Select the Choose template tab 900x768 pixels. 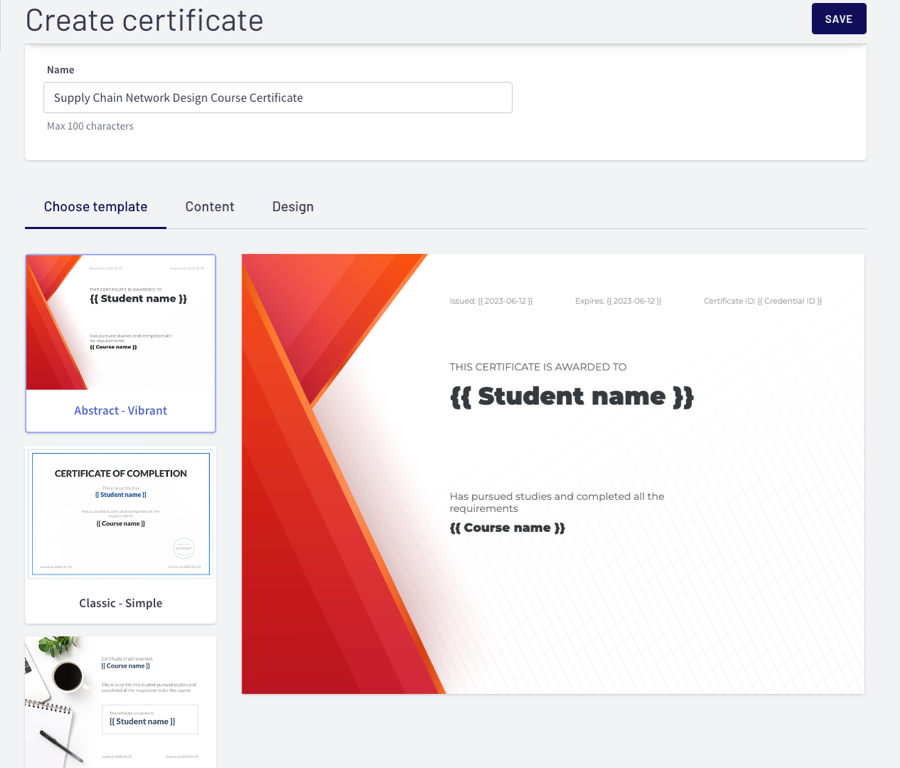(x=95, y=207)
